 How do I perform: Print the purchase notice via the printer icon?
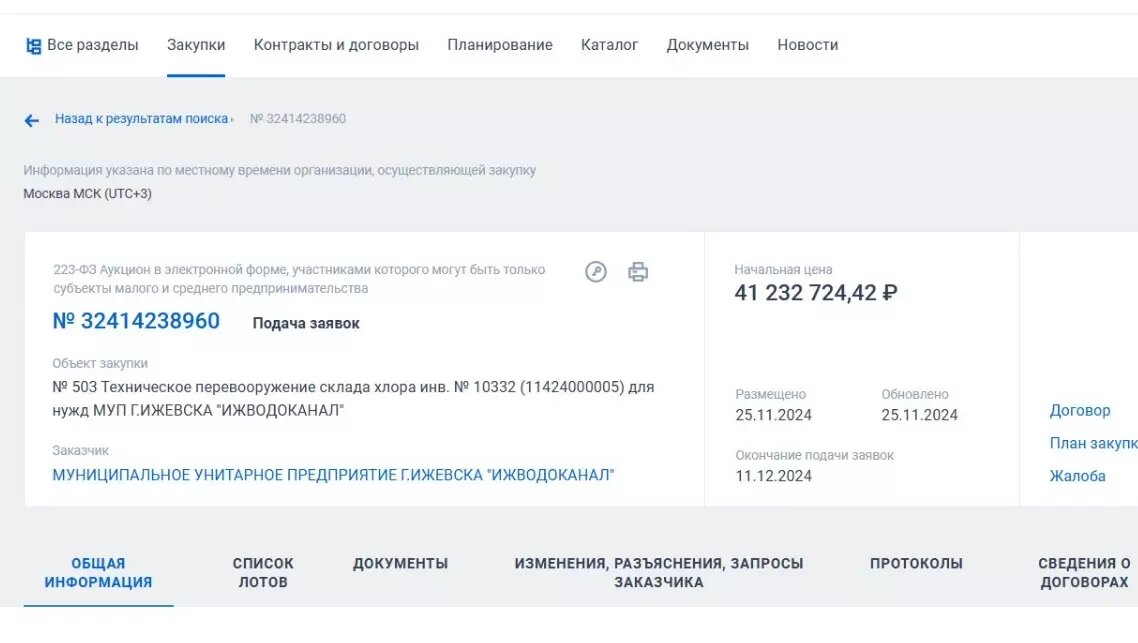click(638, 271)
